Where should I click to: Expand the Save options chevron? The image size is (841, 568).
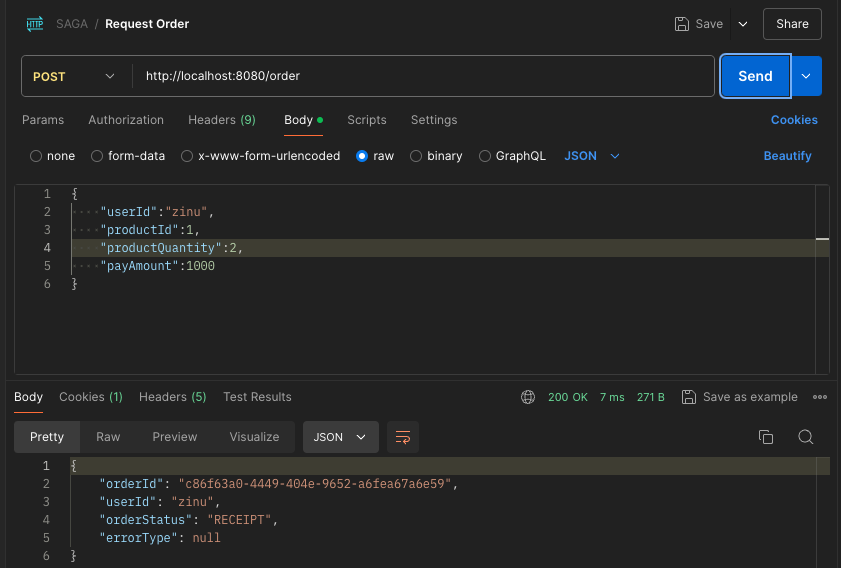pos(743,24)
